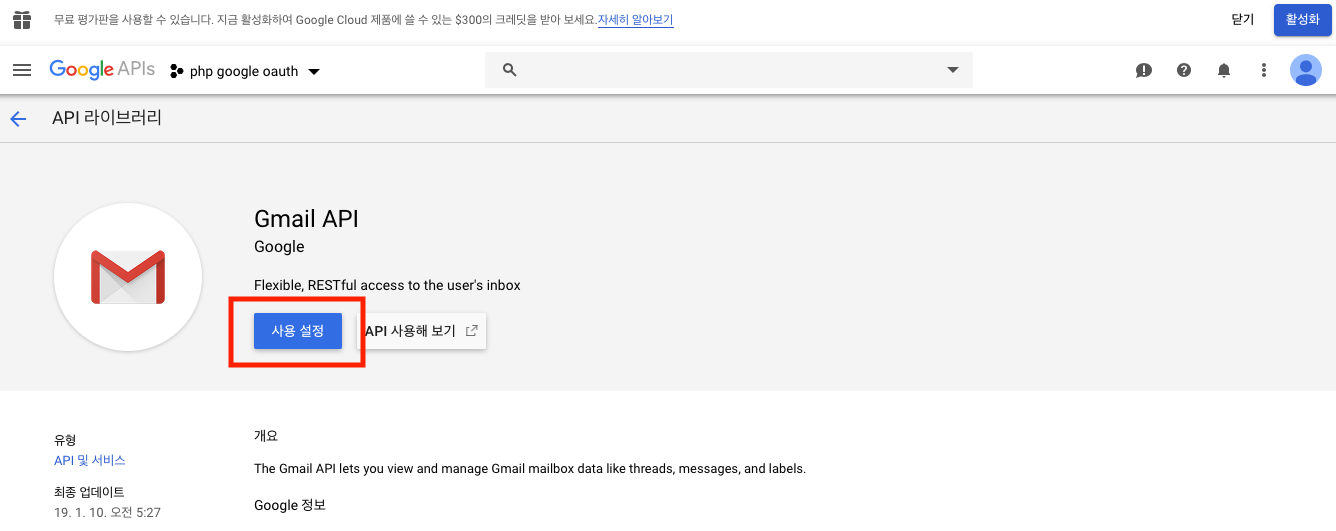Expand the search bar dropdown arrow
1336x531 pixels.
coord(952,70)
